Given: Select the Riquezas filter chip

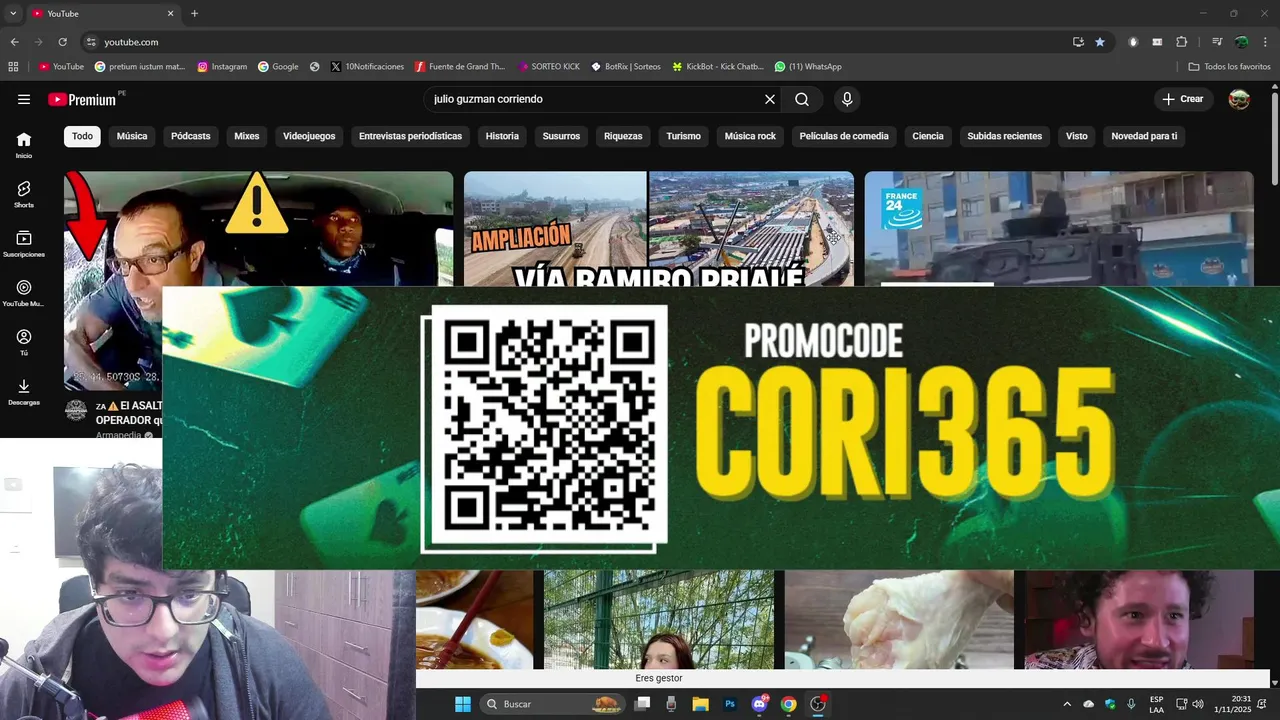Looking at the screenshot, I should point(623,136).
